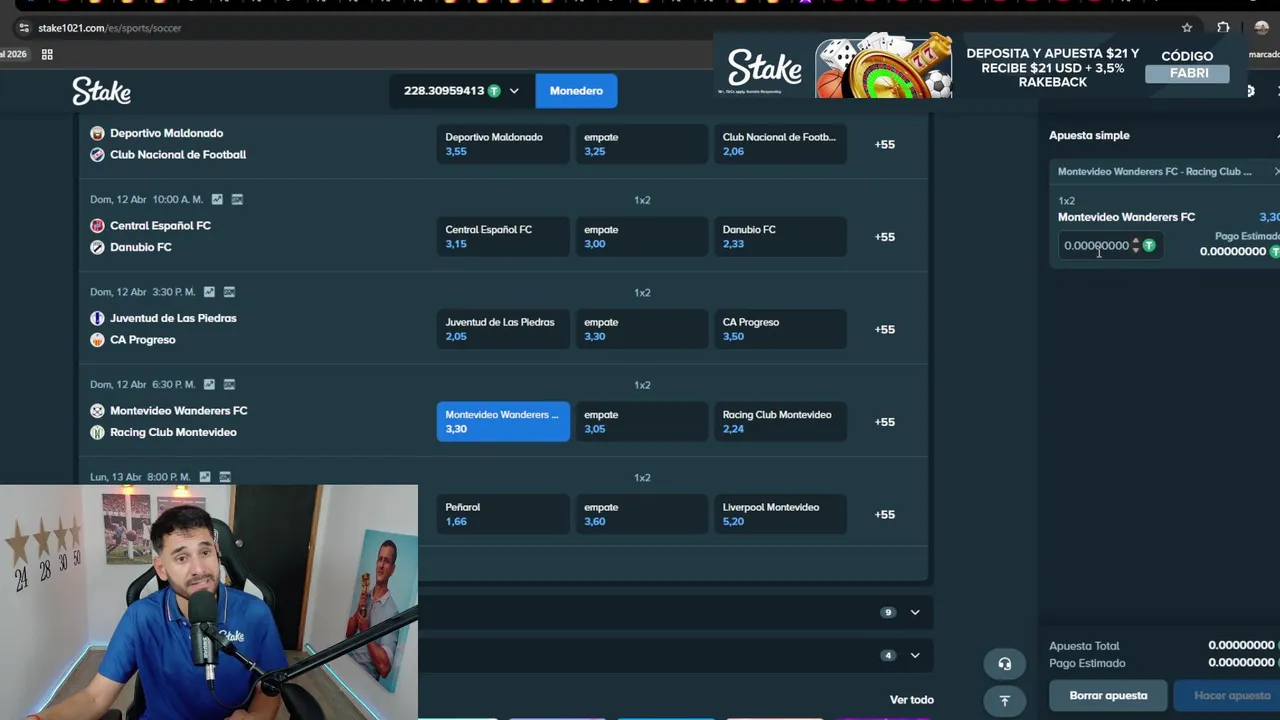Screen dimensions: 1280x720
Task: Open live tracker icon for 10:00 A. M. match
Action: tap(237, 199)
